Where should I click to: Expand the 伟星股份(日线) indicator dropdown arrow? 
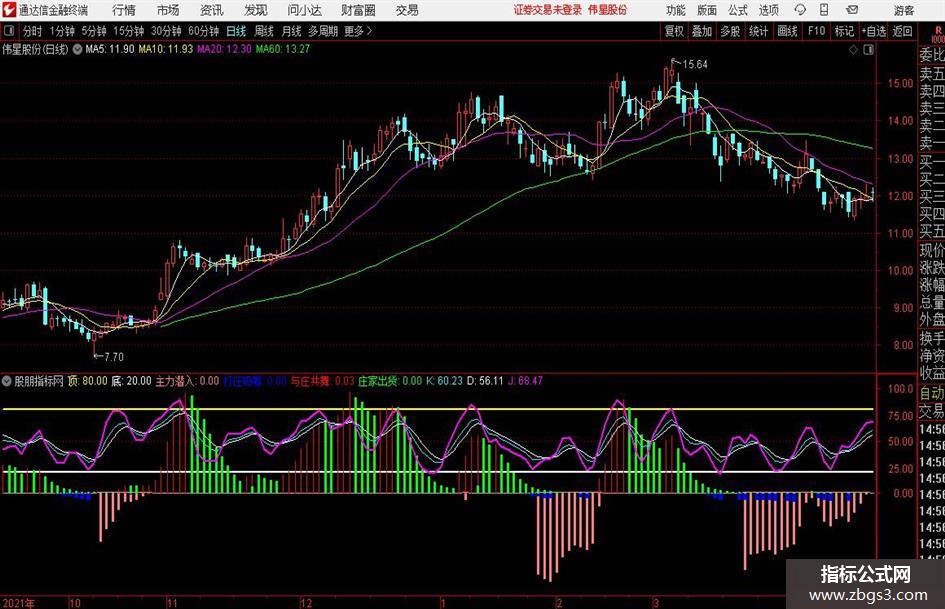click(78, 49)
